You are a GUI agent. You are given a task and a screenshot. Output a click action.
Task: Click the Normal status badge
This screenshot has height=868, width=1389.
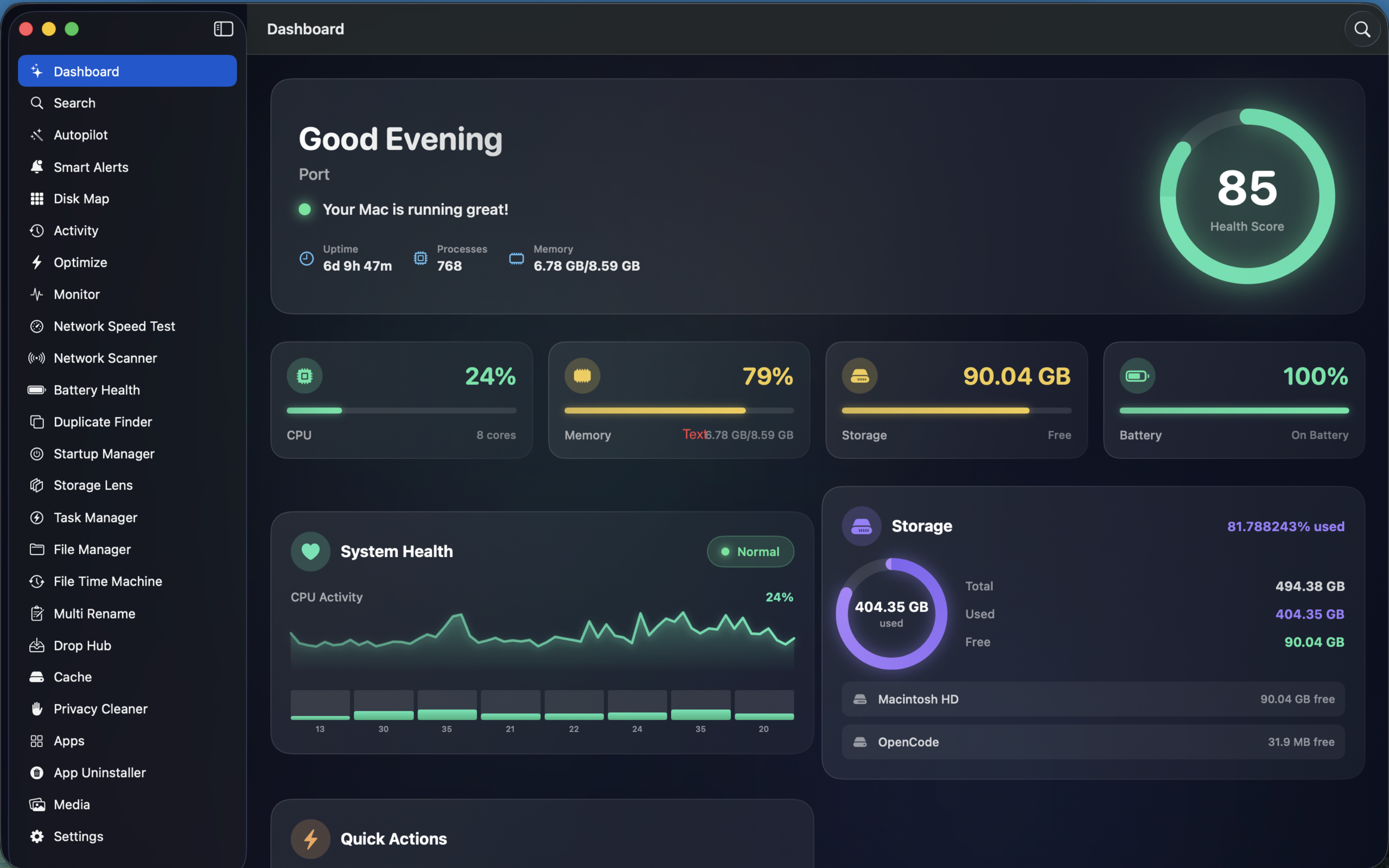tap(750, 552)
